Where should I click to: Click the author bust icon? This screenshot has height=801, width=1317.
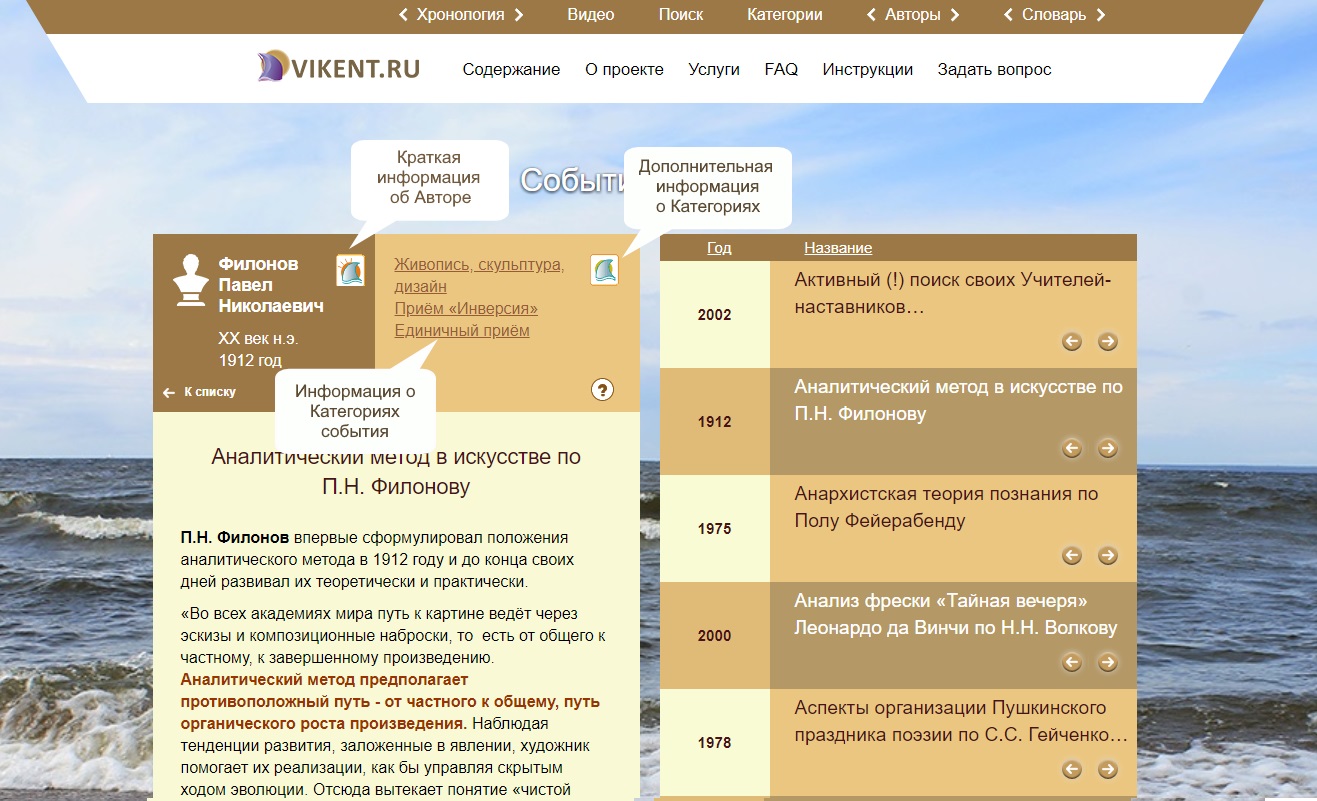tap(190, 279)
